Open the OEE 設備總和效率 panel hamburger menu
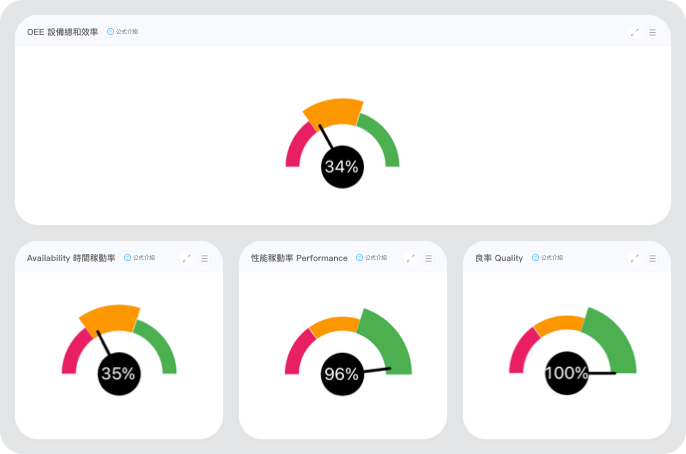The width and height of the screenshot is (686, 454). pyautogui.click(x=652, y=32)
